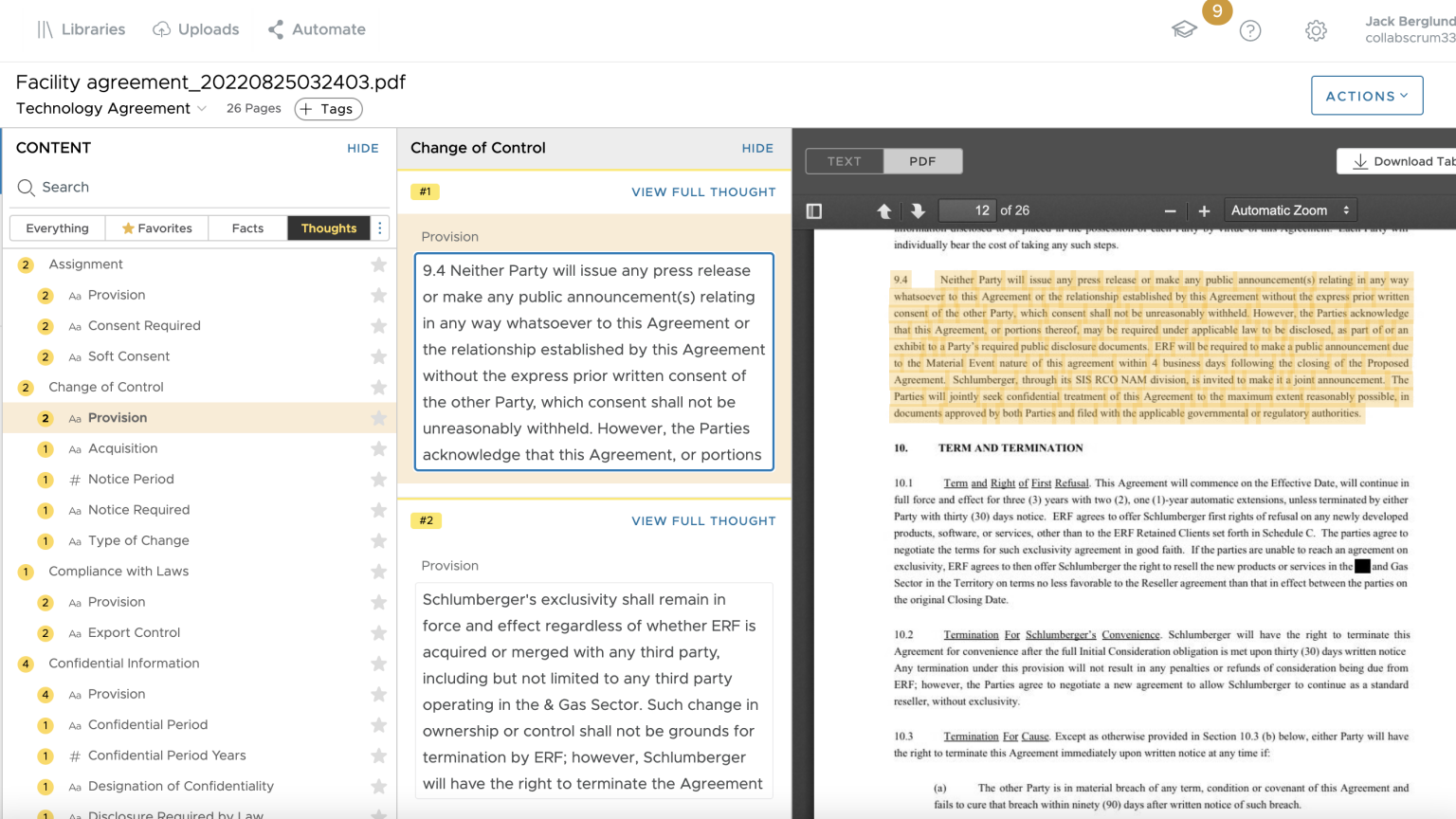Zoom into the PDF with the plus icon
Viewport: 1456px width, 819px height.
[x=1204, y=210]
